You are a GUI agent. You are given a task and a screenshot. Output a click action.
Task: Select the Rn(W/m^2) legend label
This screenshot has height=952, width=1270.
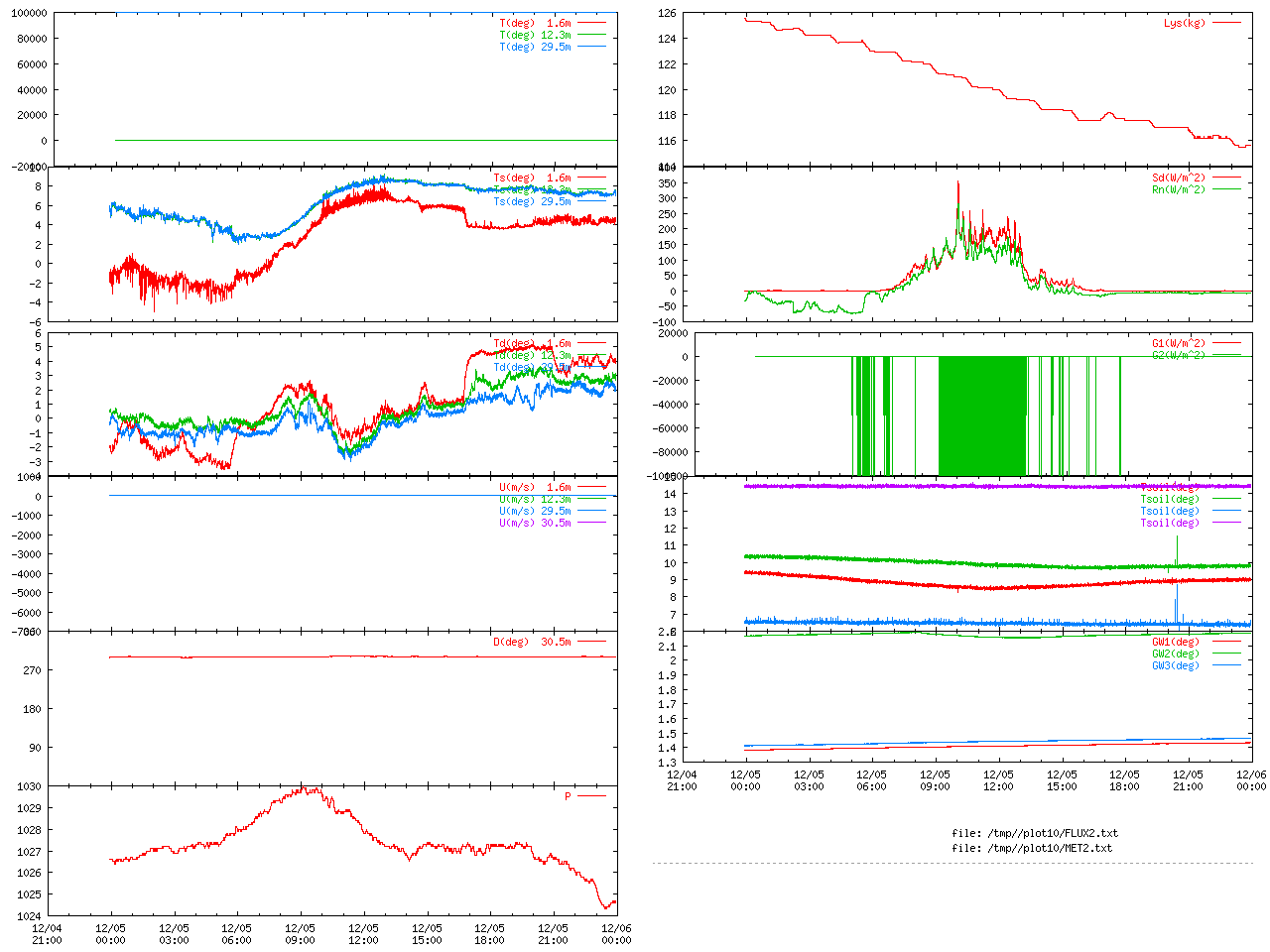point(1178,190)
